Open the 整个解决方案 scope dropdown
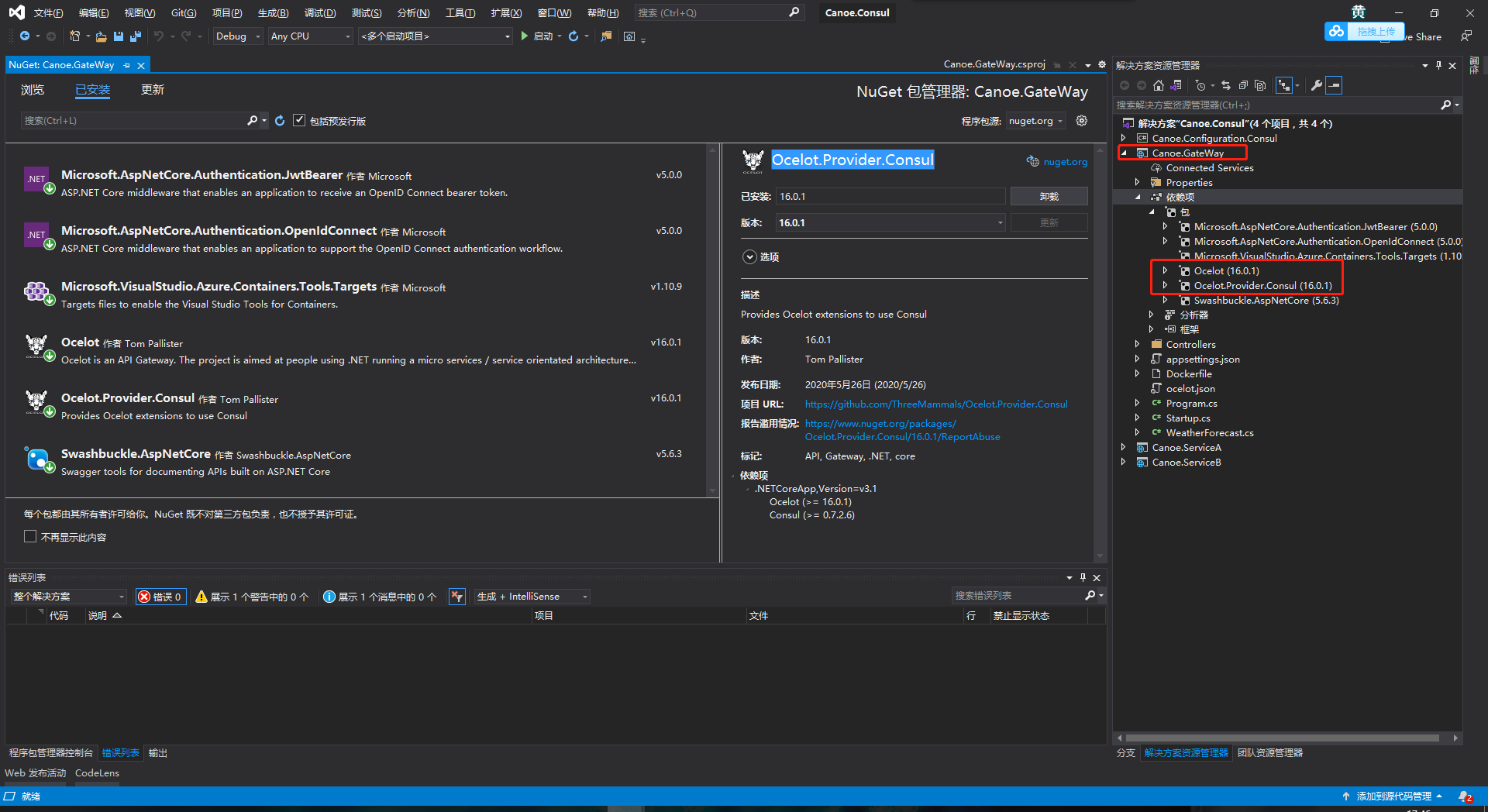Screen dimensions: 1488x812 point(68,597)
